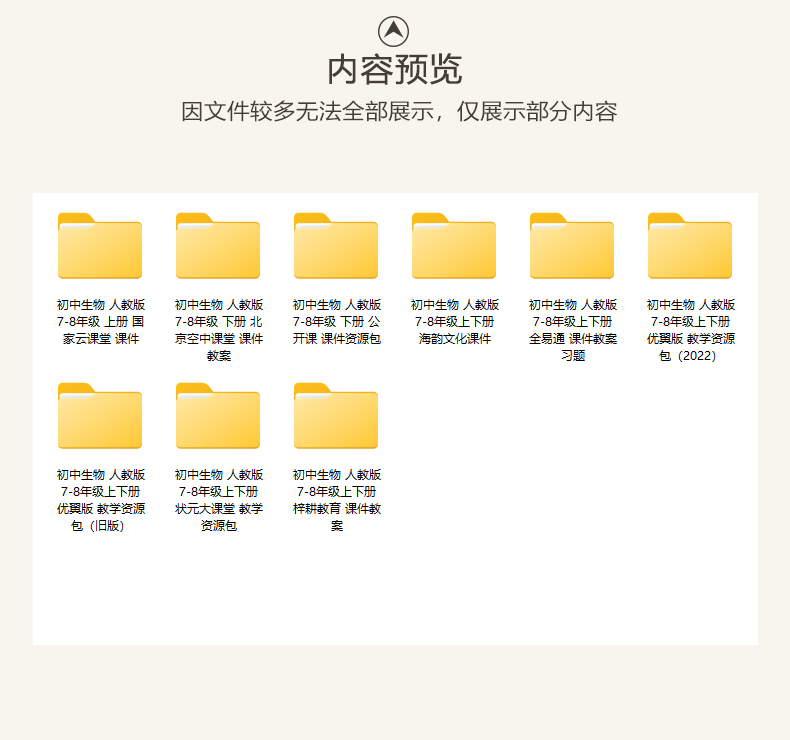Open the 北京空中课堂 课件教案 folder icon
Screen dimensions: 790x740
(x=218, y=246)
